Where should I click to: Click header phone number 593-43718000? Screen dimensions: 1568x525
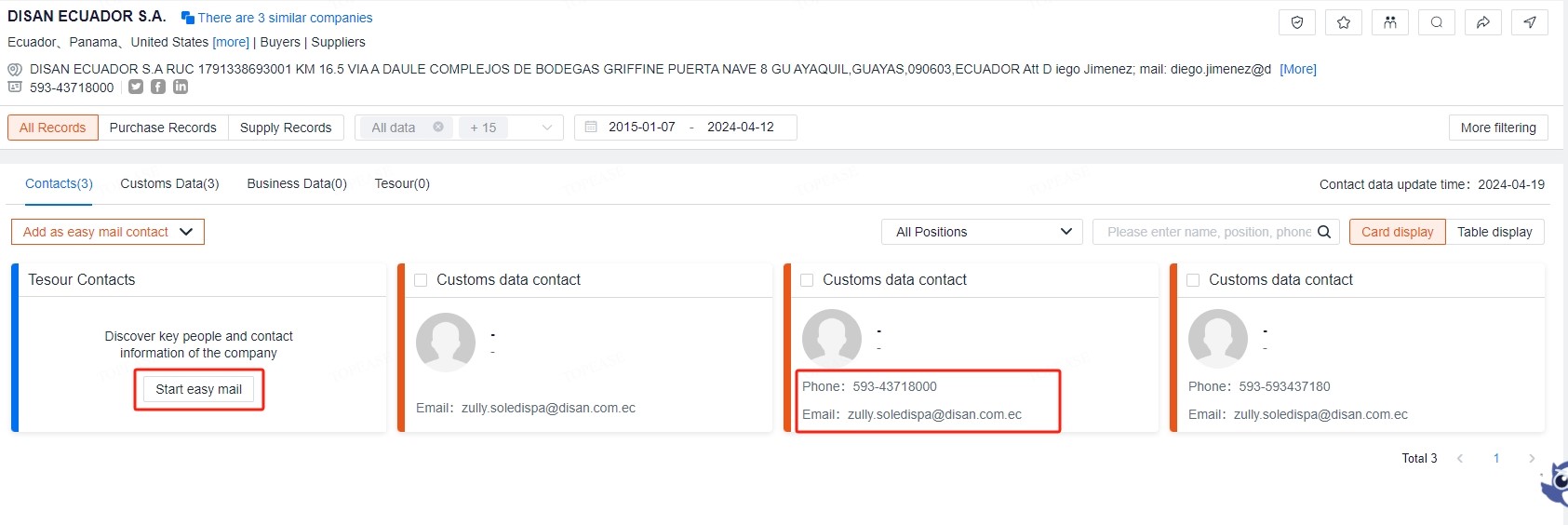72,87
